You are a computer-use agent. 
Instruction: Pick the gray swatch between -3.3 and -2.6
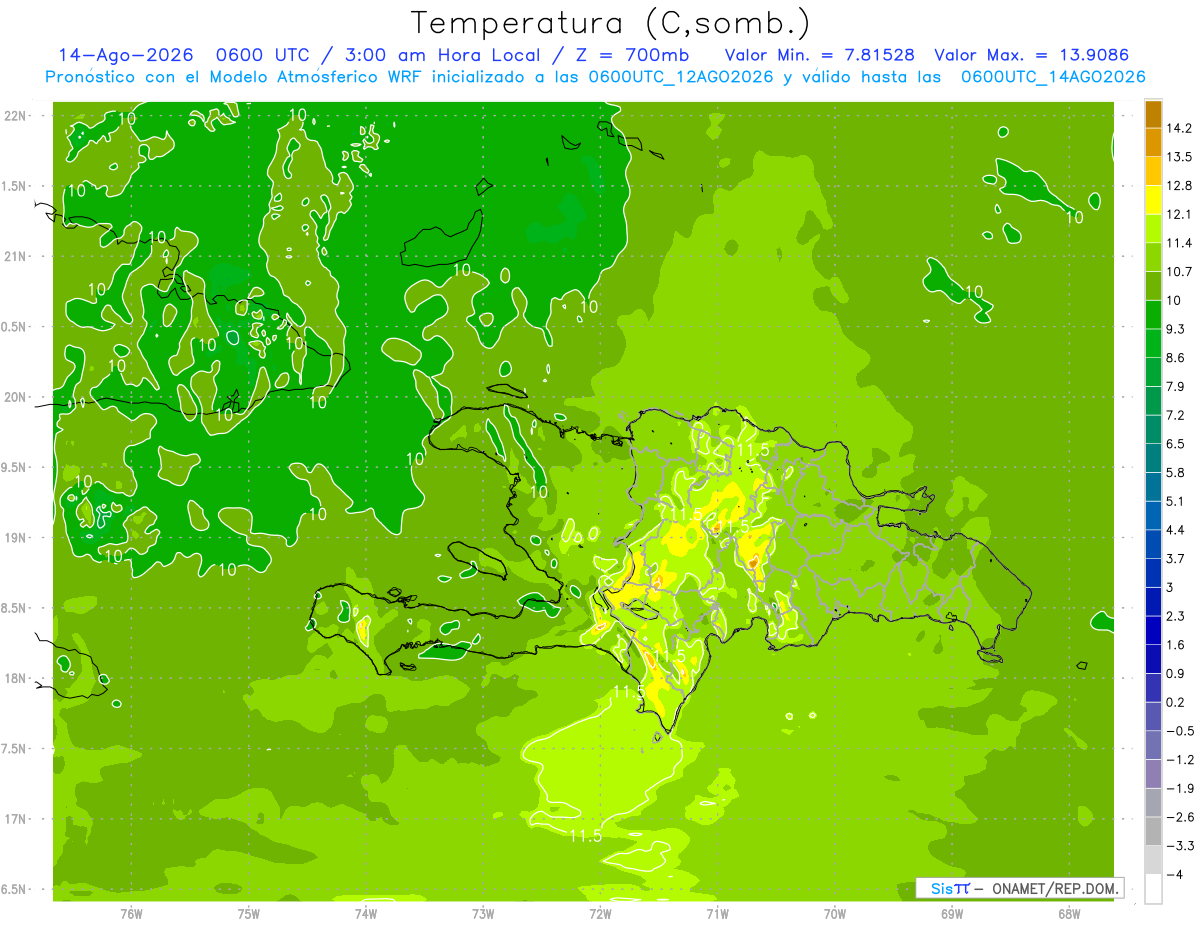point(1152,831)
